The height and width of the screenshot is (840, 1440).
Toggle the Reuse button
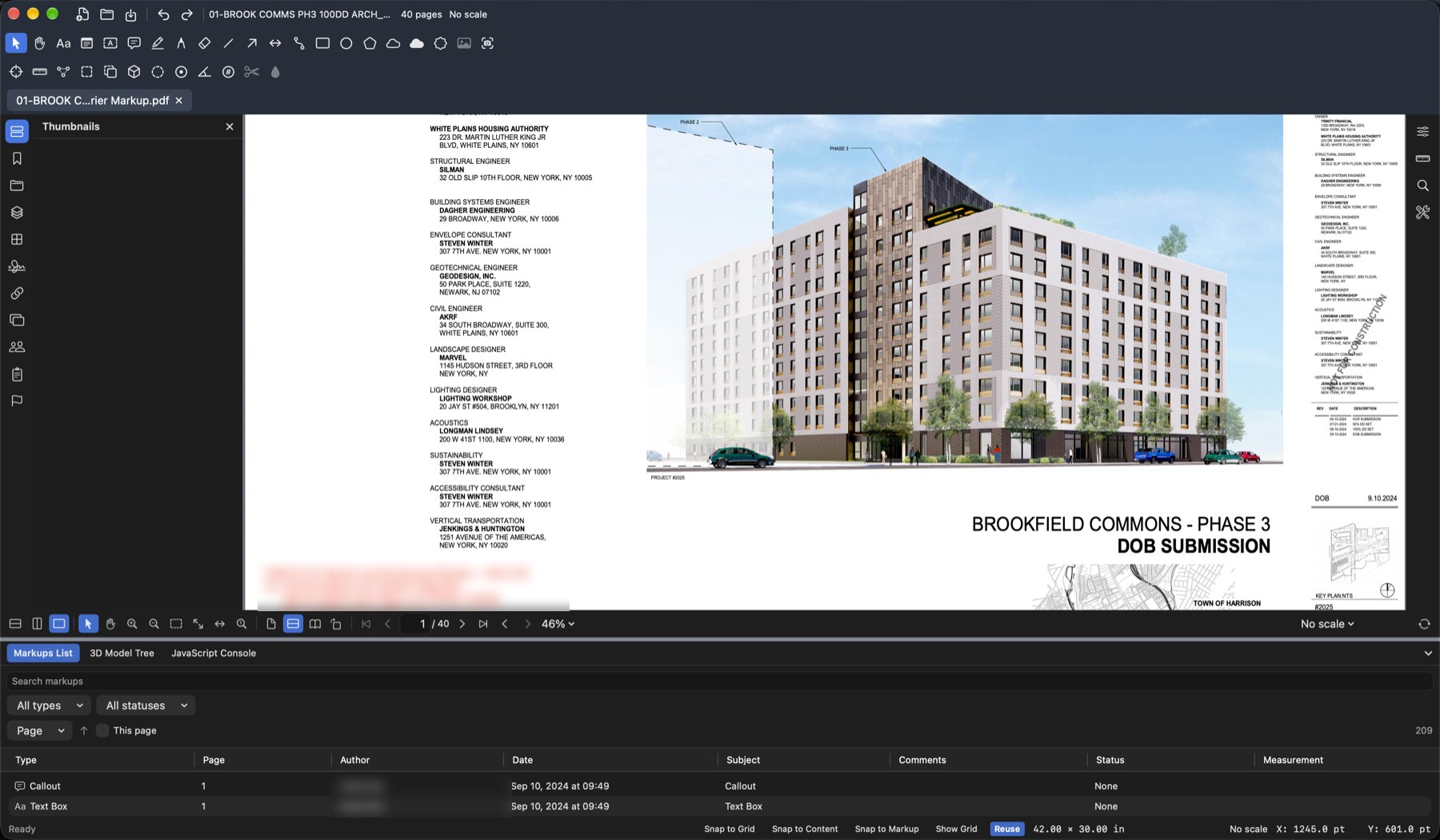click(x=1006, y=829)
